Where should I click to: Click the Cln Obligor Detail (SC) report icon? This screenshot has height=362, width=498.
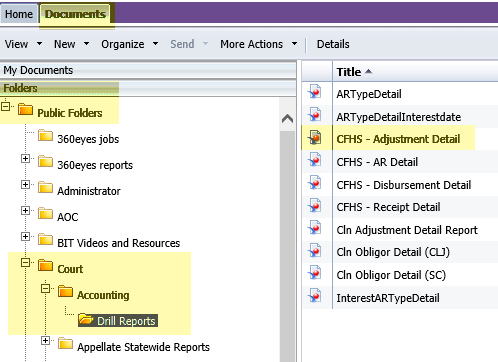pyautogui.click(x=315, y=273)
